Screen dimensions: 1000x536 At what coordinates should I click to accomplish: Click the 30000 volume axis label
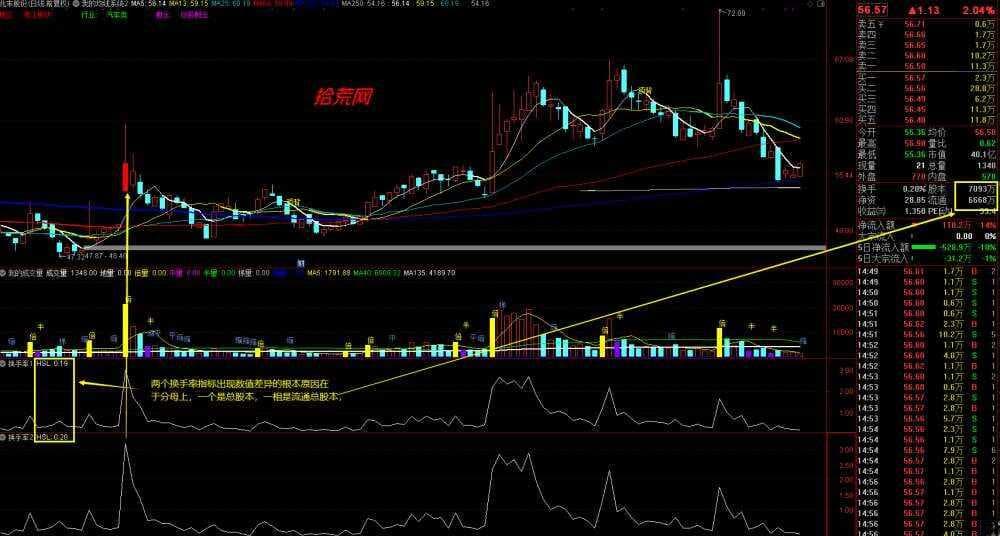coord(842,283)
